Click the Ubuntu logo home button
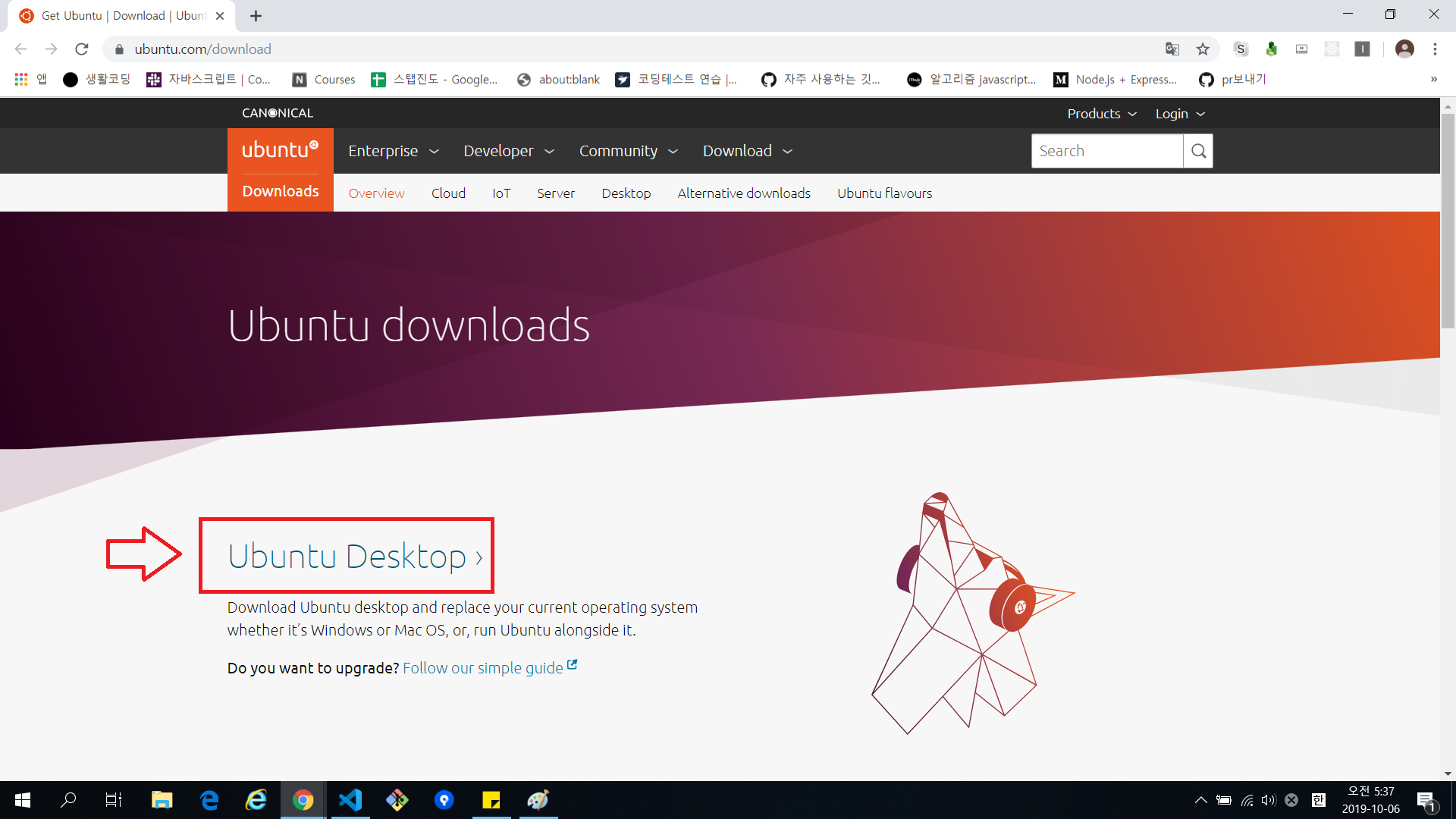 [x=280, y=150]
